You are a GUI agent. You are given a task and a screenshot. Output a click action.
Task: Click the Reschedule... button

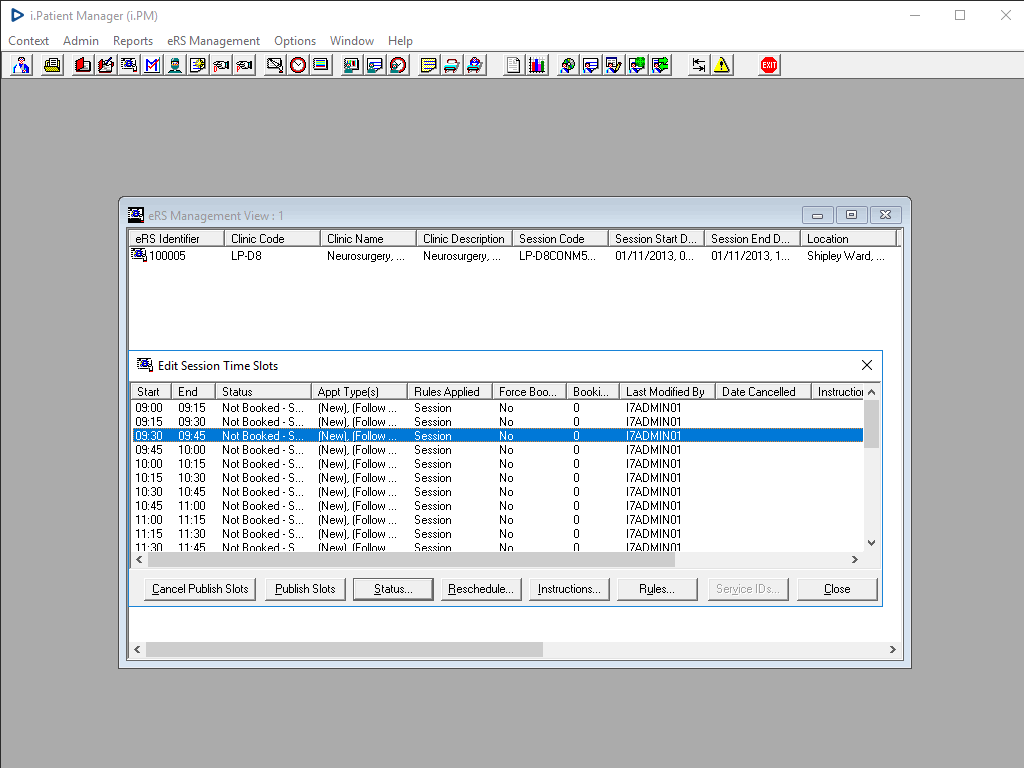click(481, 589)
